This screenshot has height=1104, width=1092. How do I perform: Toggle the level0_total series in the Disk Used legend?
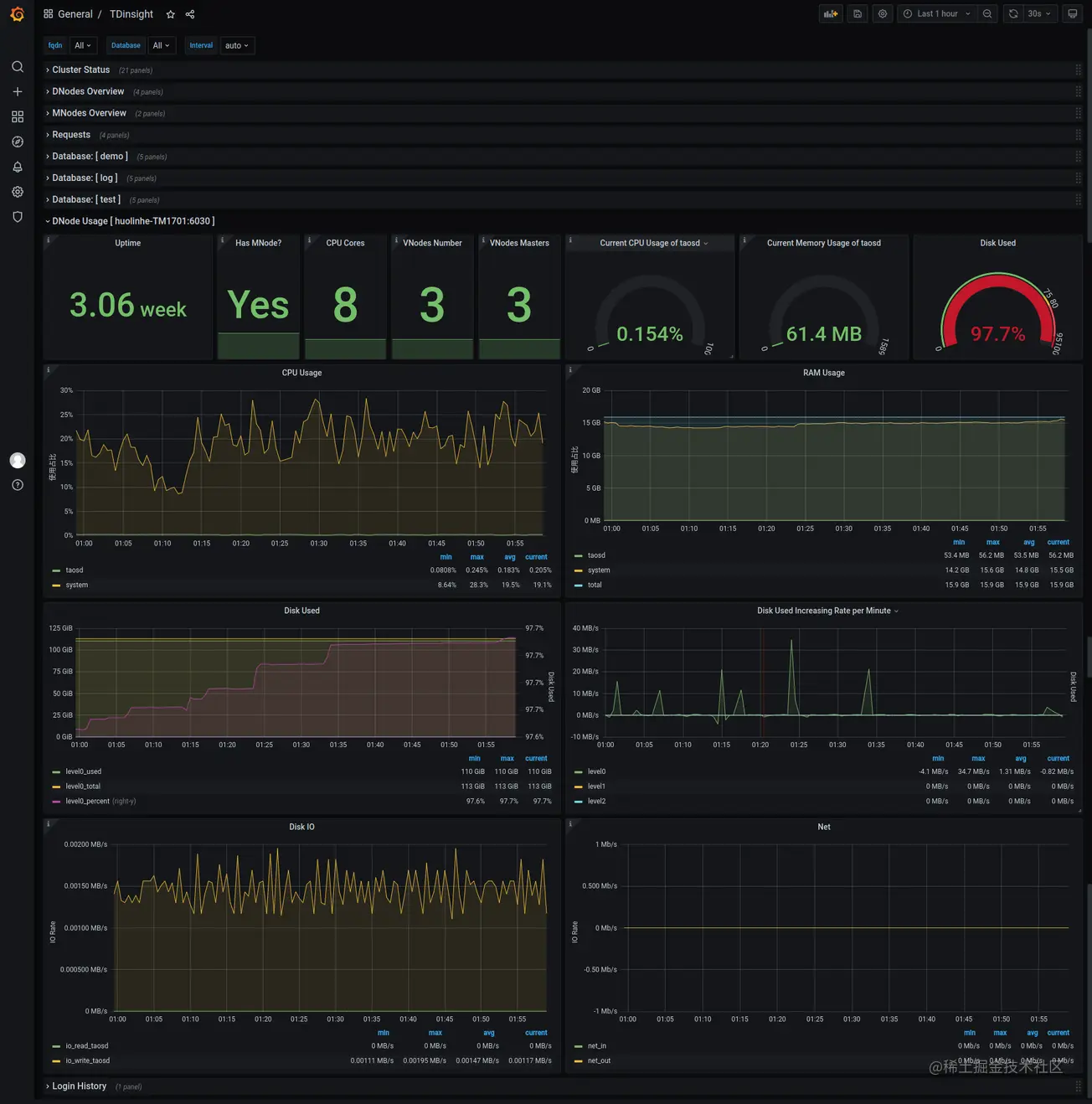pyautogui.click(x=83, y=787)
